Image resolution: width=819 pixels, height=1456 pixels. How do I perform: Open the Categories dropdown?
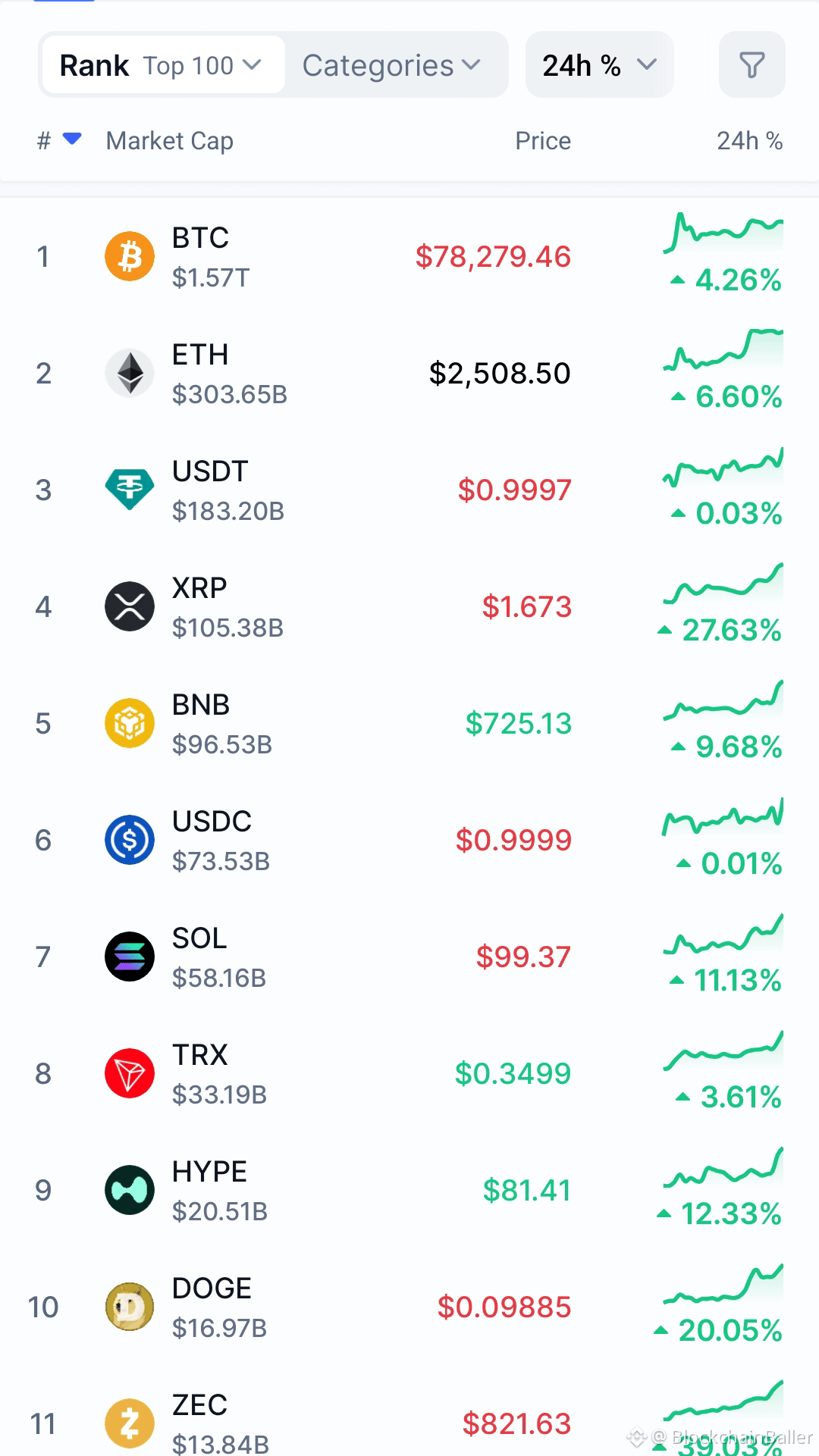[392, 65]
